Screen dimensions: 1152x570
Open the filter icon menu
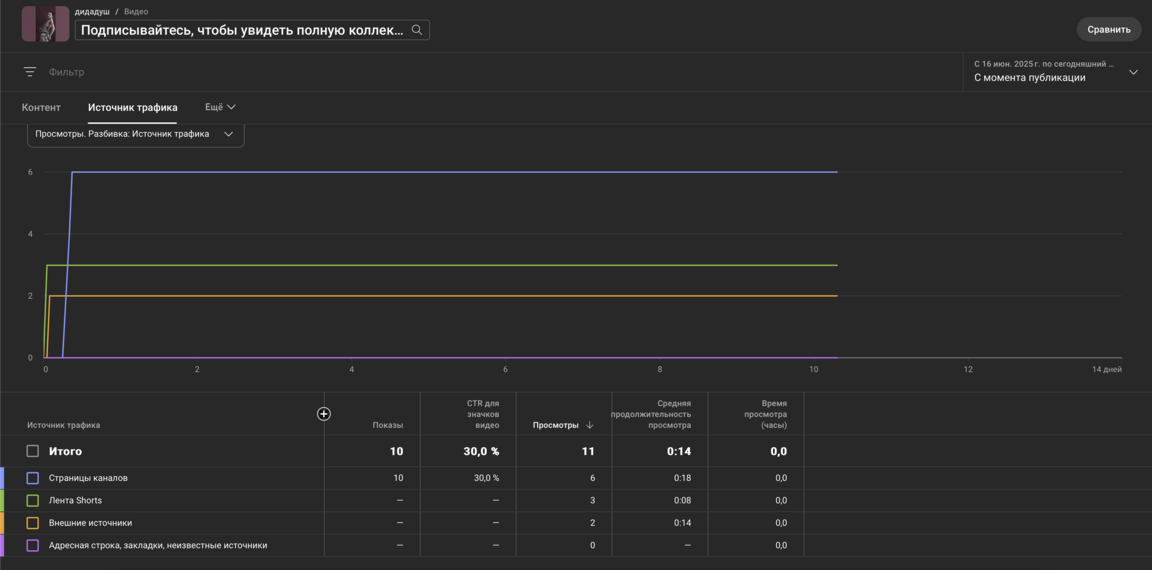[30, 72]
